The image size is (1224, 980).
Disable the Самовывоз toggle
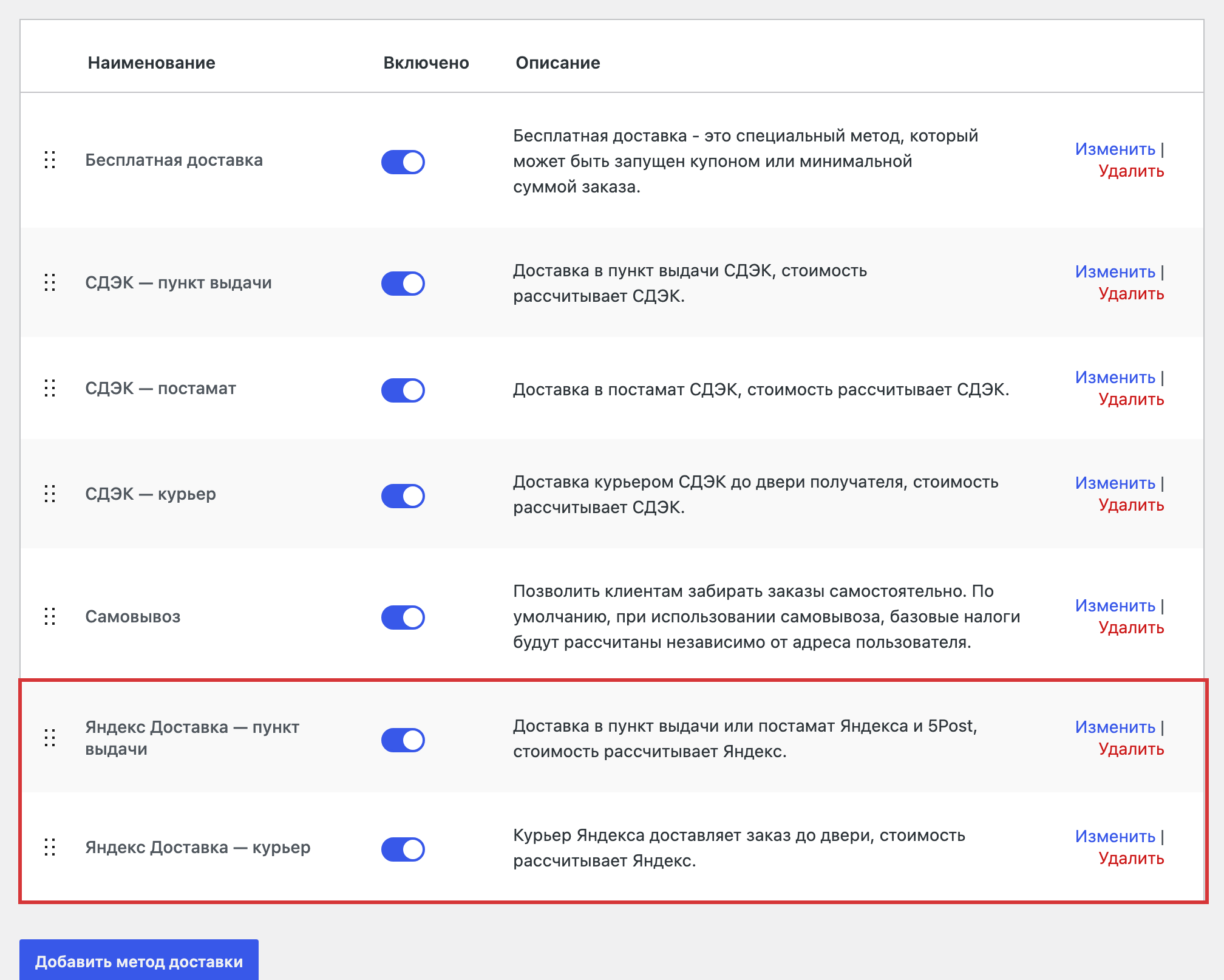click(403, 618)
